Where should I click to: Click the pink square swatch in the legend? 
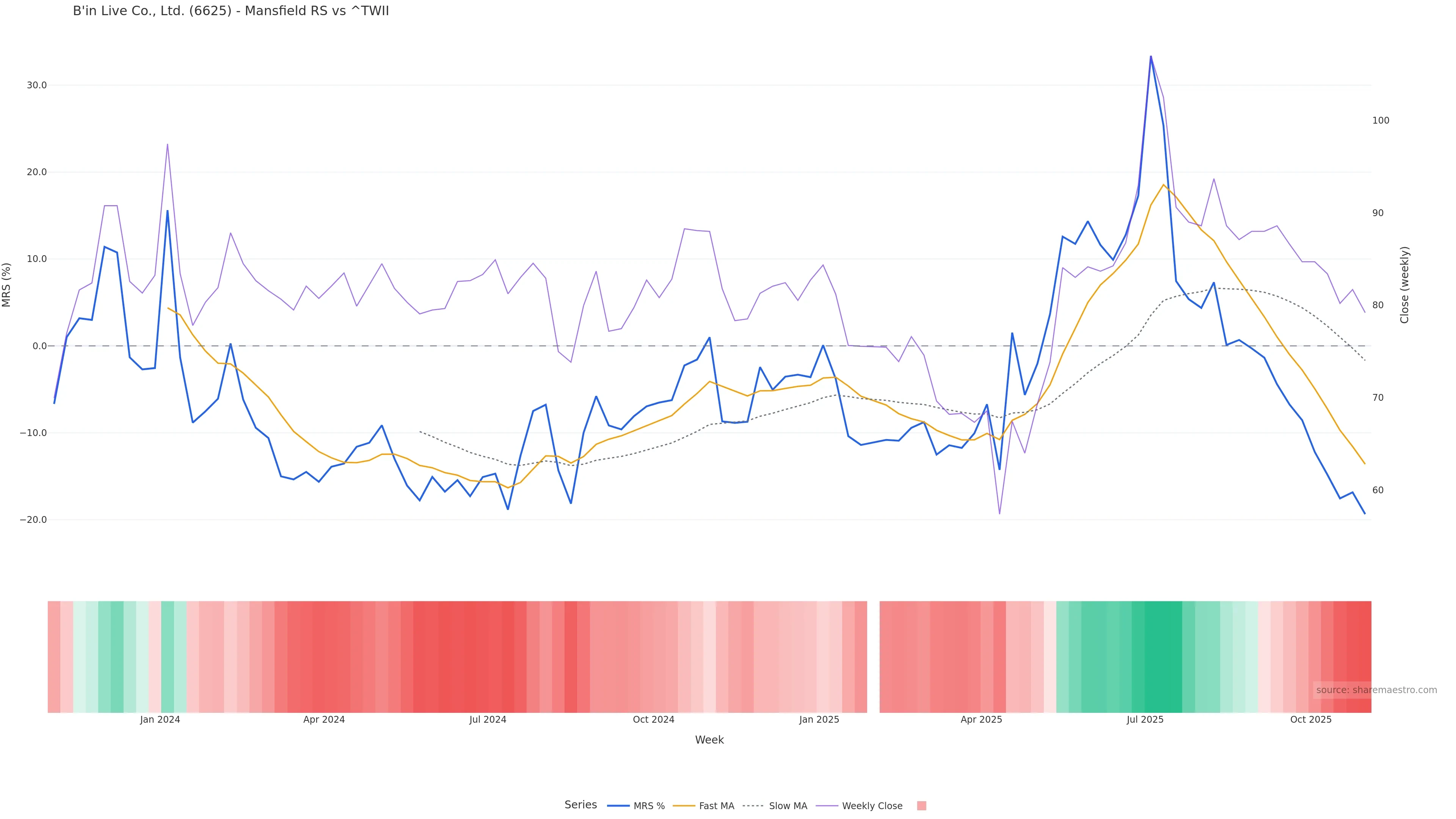921,806
